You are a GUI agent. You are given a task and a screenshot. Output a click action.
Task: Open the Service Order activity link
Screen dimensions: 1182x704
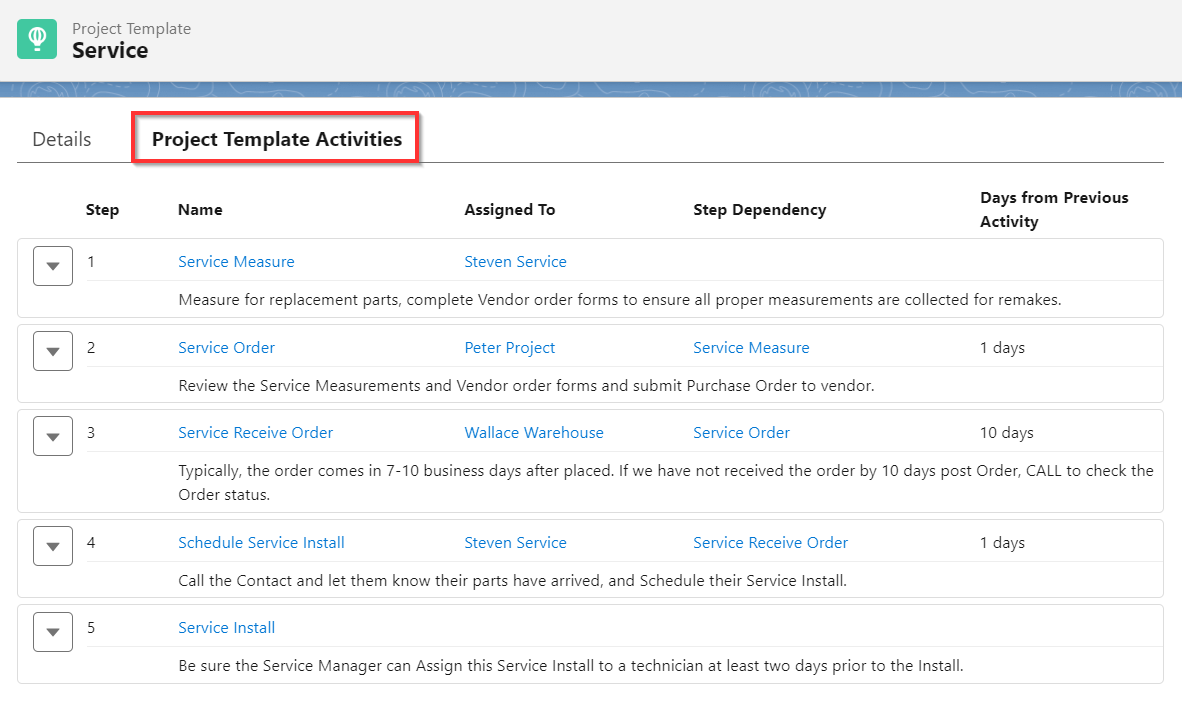[x=226, y=347]
